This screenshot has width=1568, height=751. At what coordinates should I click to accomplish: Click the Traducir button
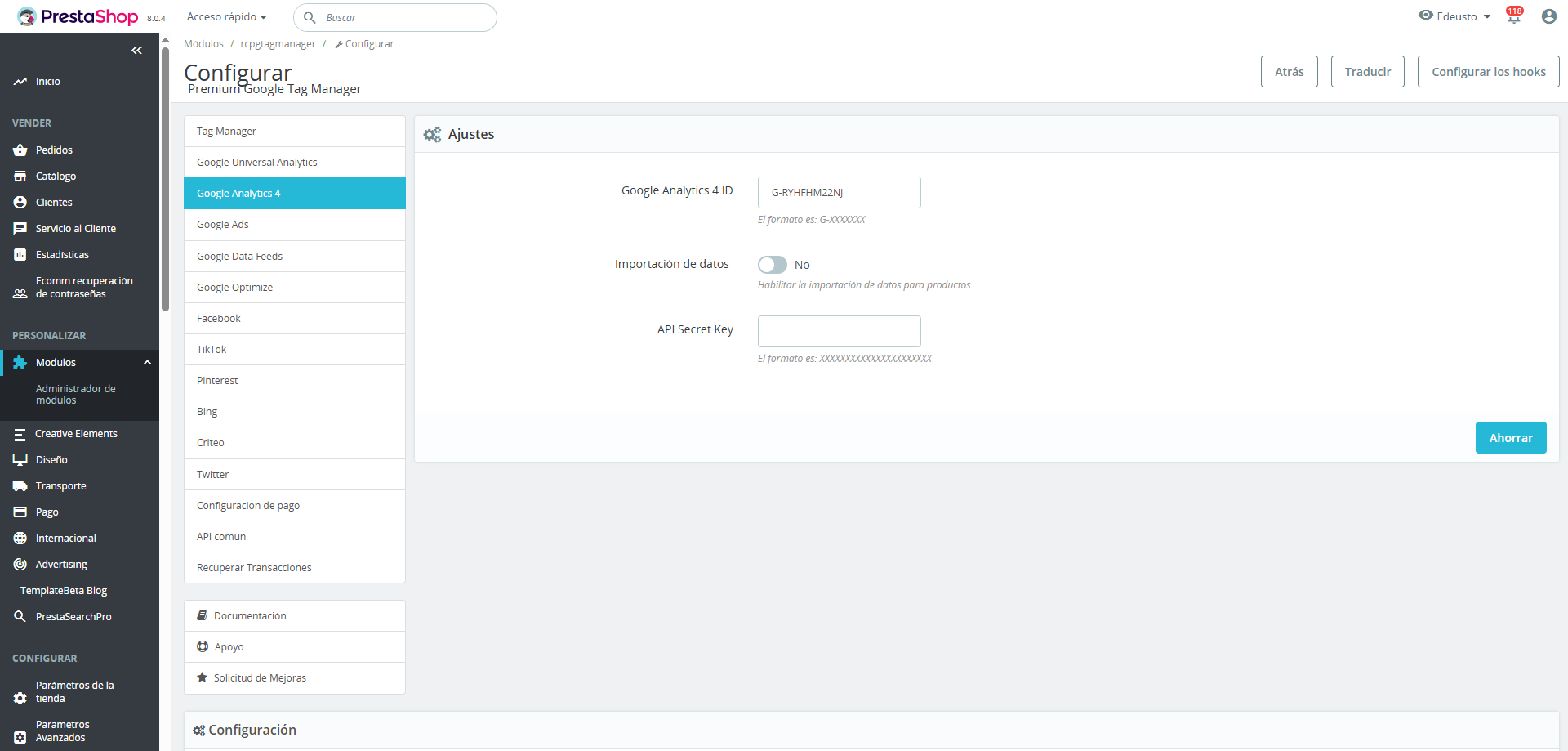coord(1368,72)
